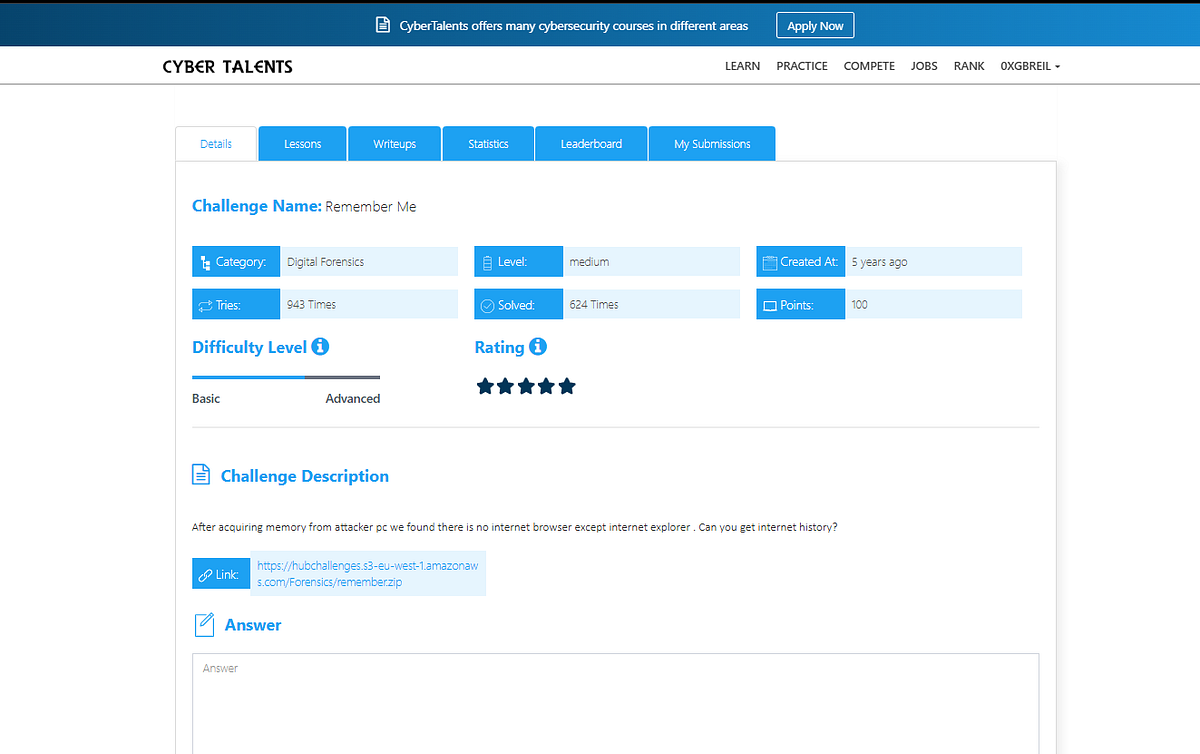Click the CYBER TALENTS logo
Screen dimensions: 1200x754
[227, 67]
